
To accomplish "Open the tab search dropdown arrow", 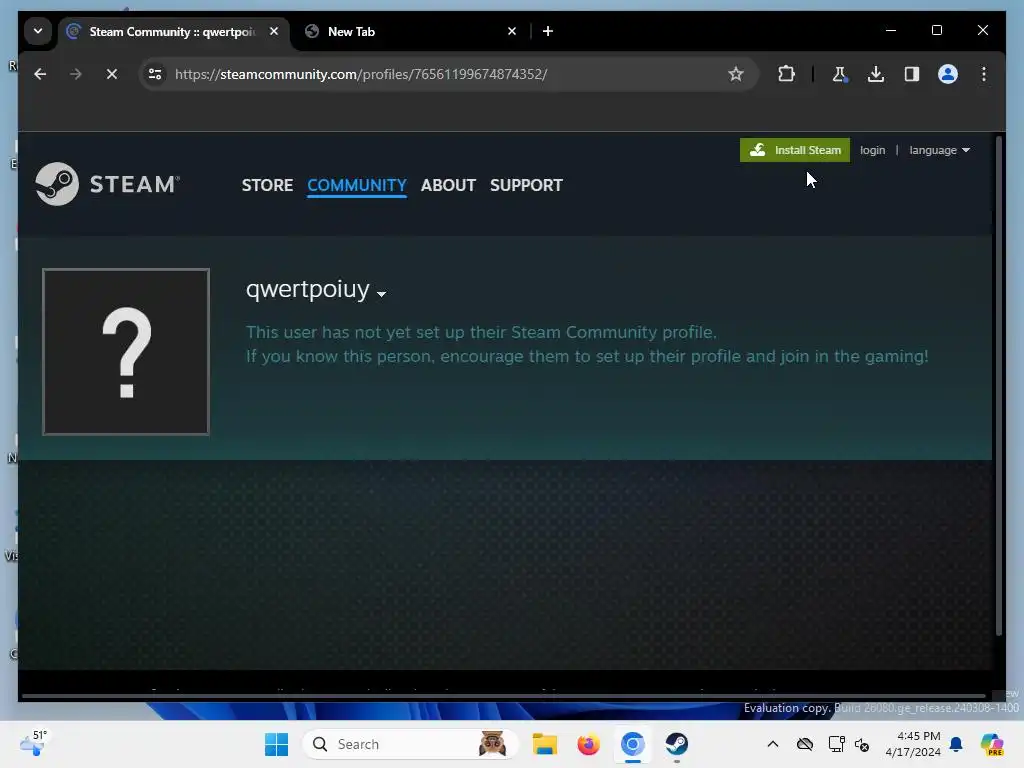I will 38,31.
